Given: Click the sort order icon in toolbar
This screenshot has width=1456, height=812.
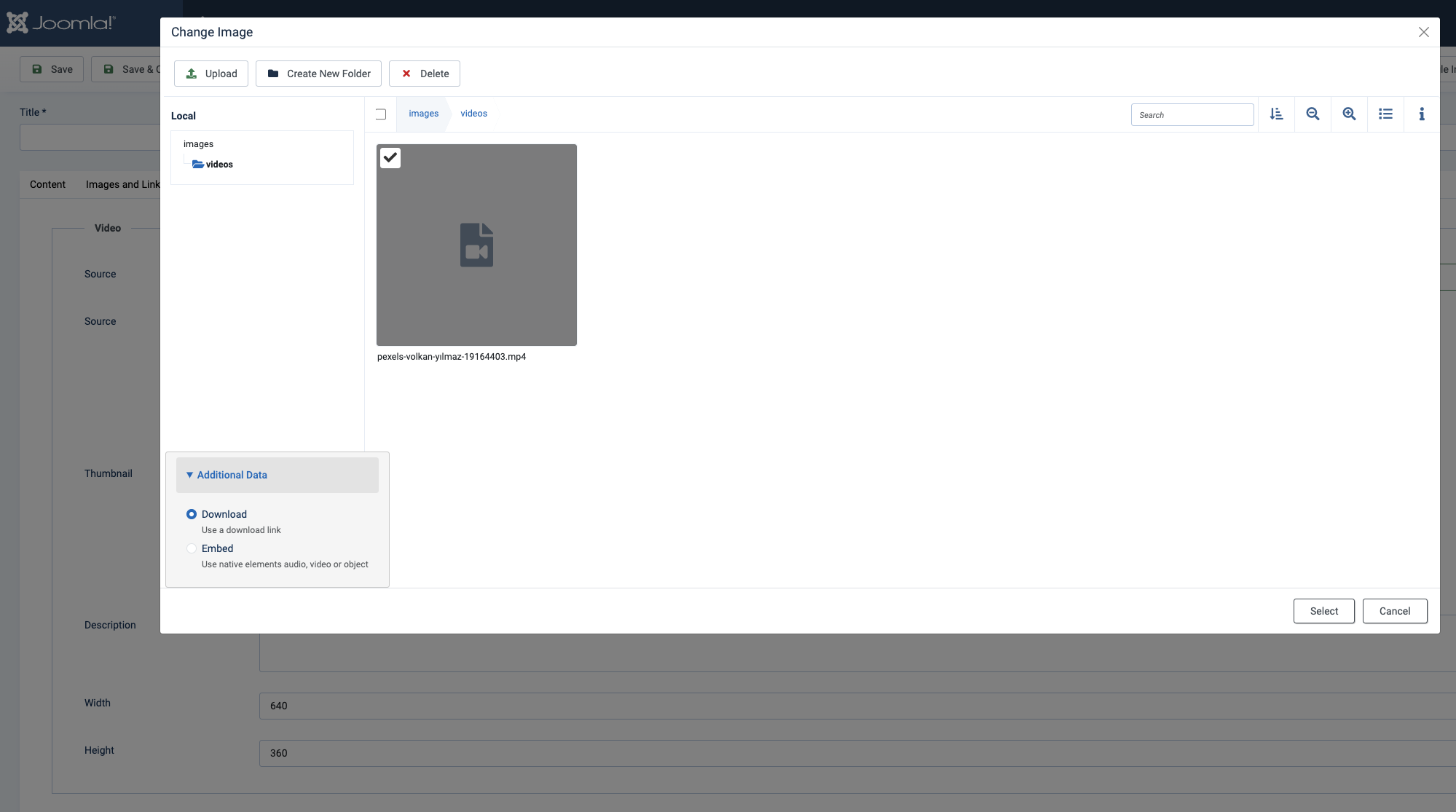Looking at the screenshot, I should (1276, 114).
